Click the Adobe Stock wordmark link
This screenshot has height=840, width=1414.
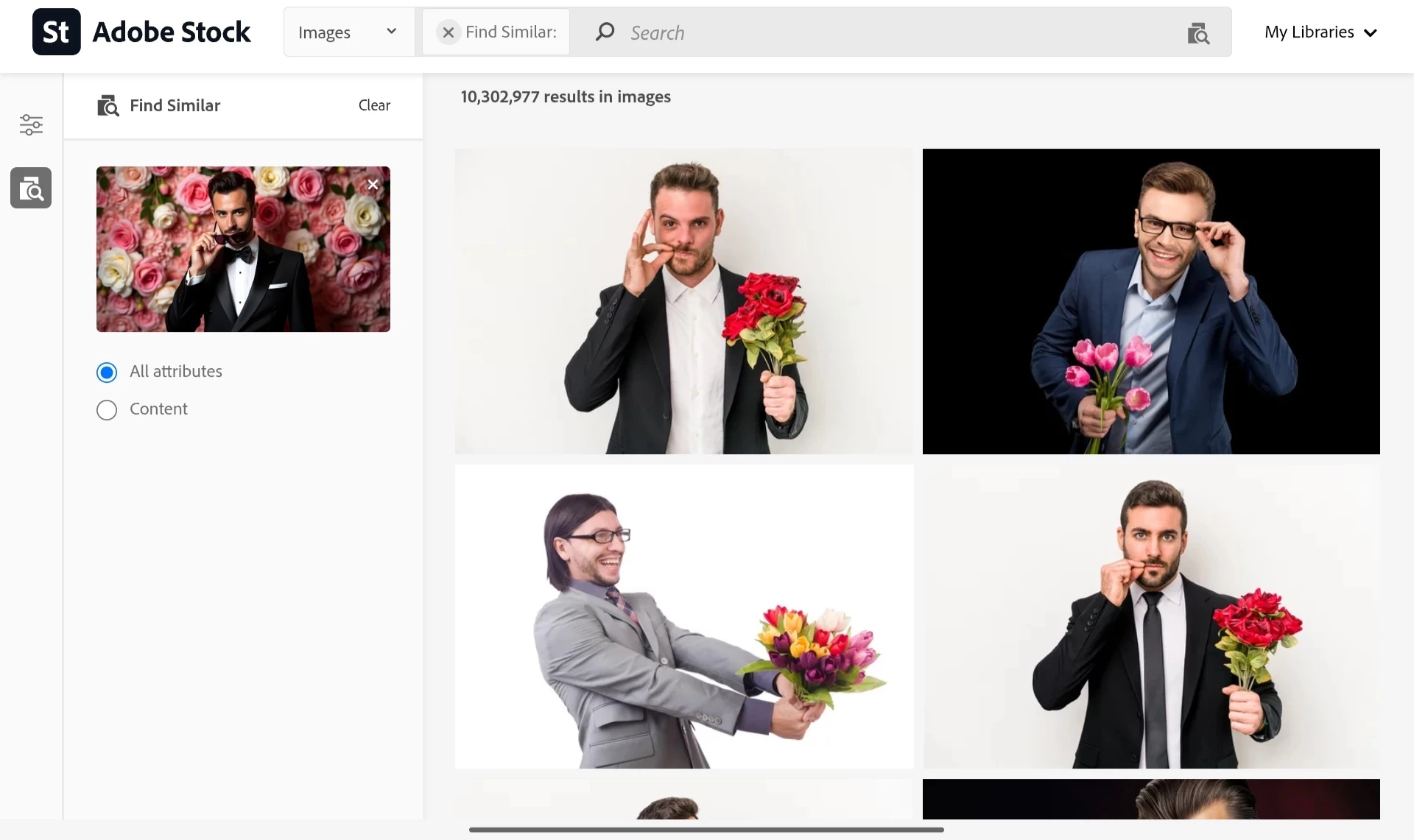coord(171,32)
